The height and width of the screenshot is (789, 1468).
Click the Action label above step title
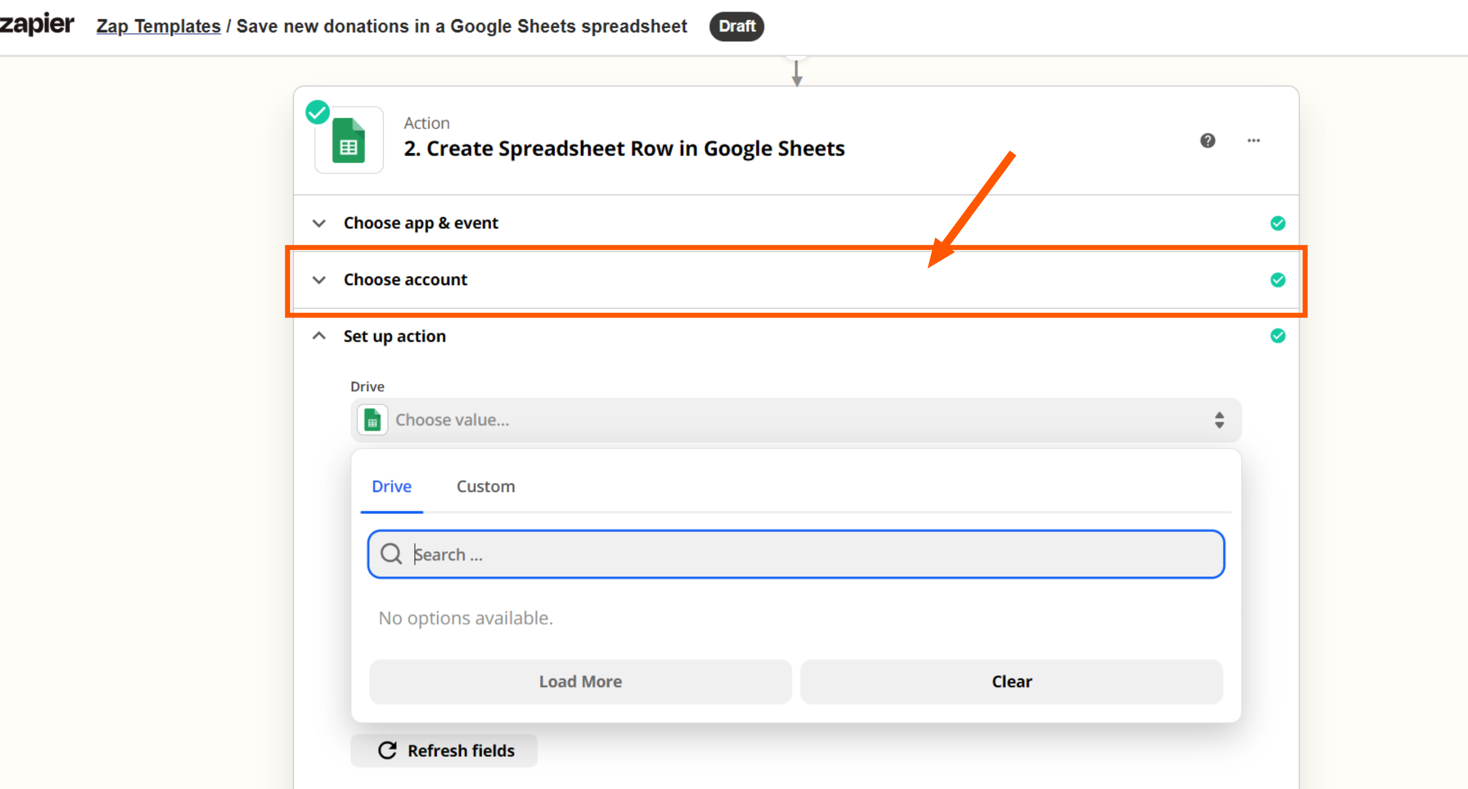click(x=427, y=123)
